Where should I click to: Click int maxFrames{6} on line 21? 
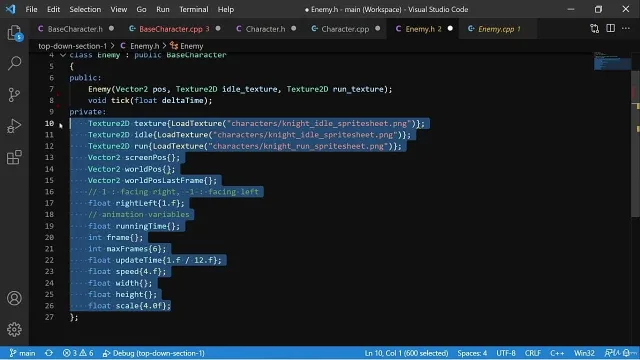127,249
